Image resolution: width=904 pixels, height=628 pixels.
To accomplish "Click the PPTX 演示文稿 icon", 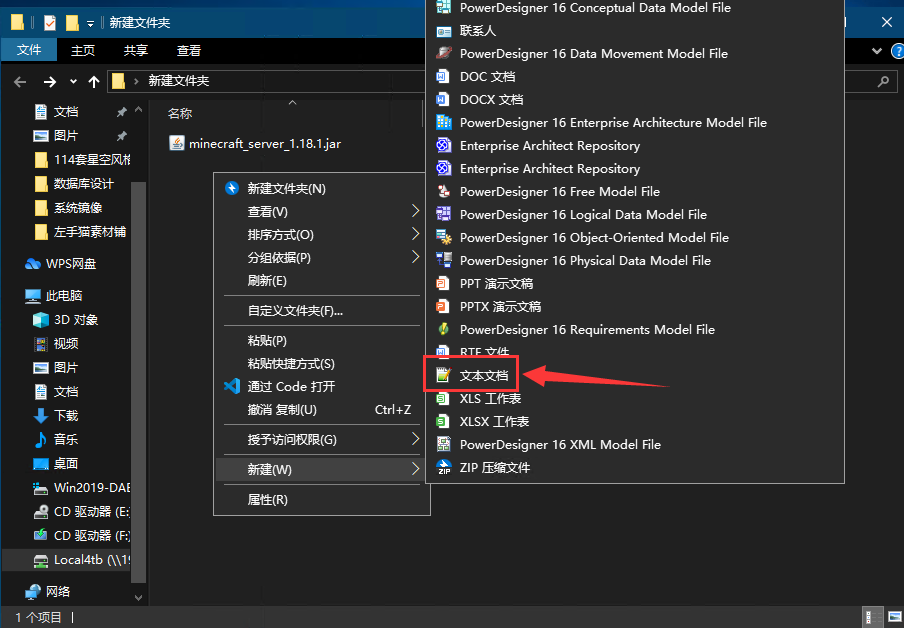I will click(442, 307).
